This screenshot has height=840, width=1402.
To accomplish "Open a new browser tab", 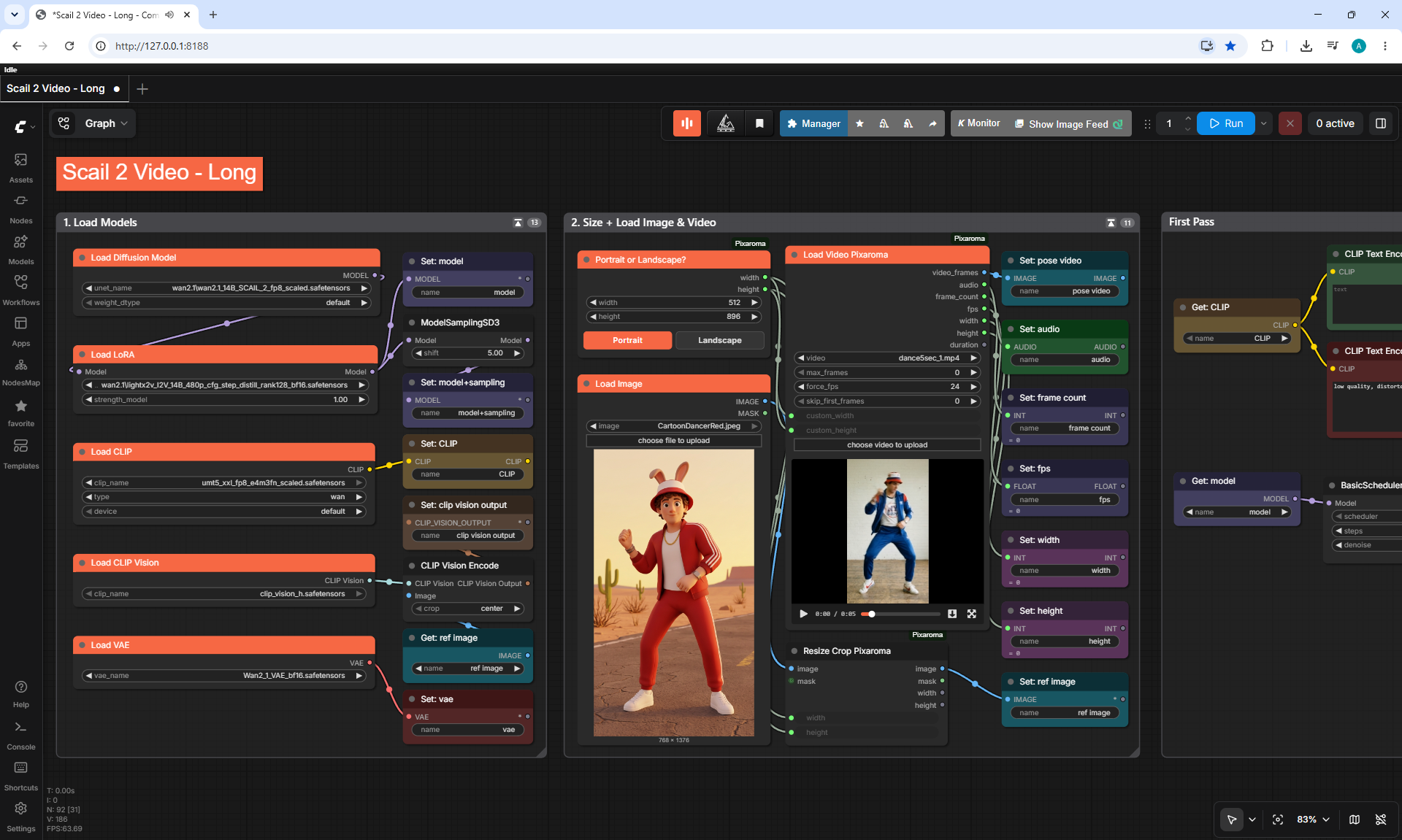I will 213,15.
